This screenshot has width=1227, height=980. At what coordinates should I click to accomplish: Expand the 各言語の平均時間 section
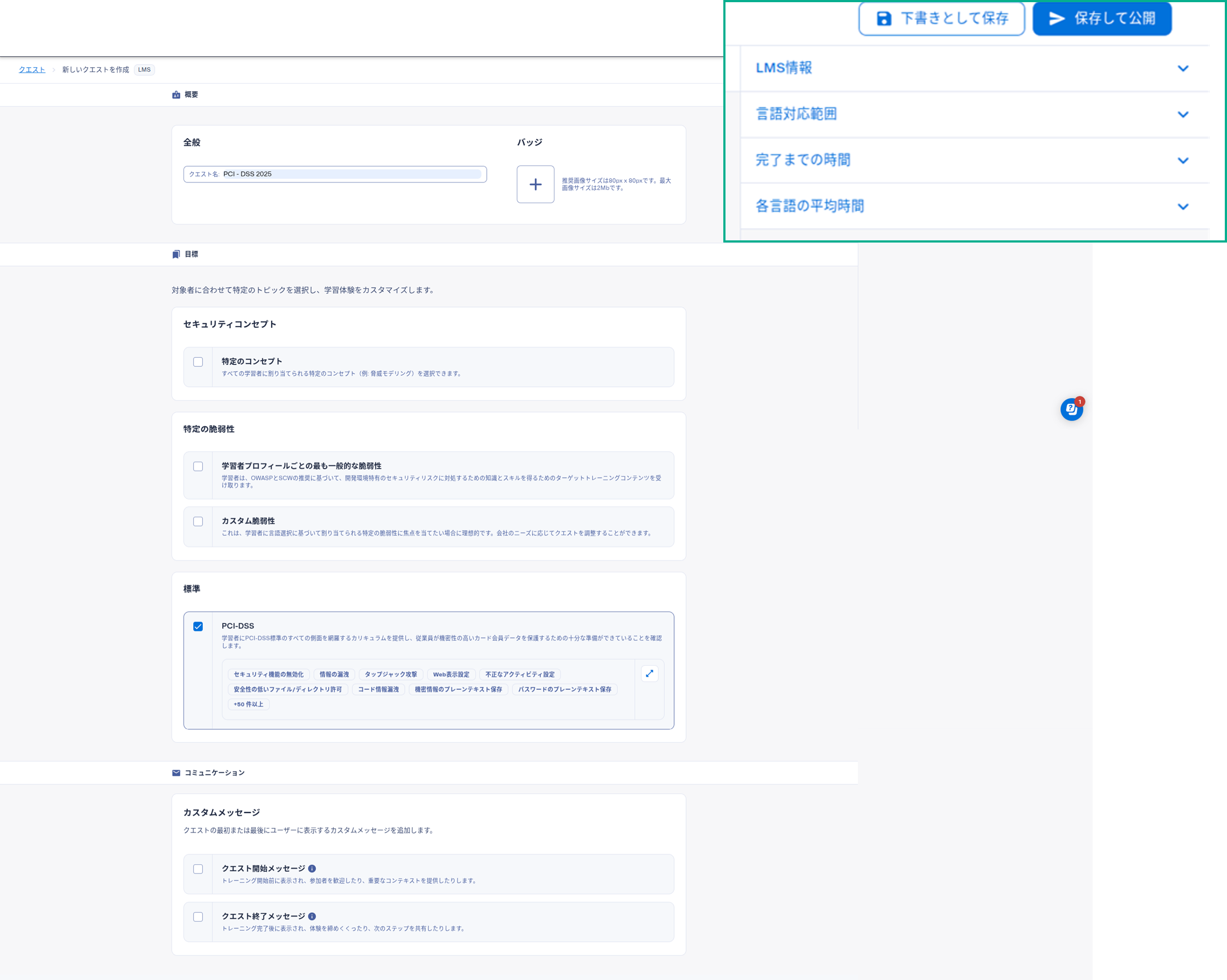click(974, 206)
